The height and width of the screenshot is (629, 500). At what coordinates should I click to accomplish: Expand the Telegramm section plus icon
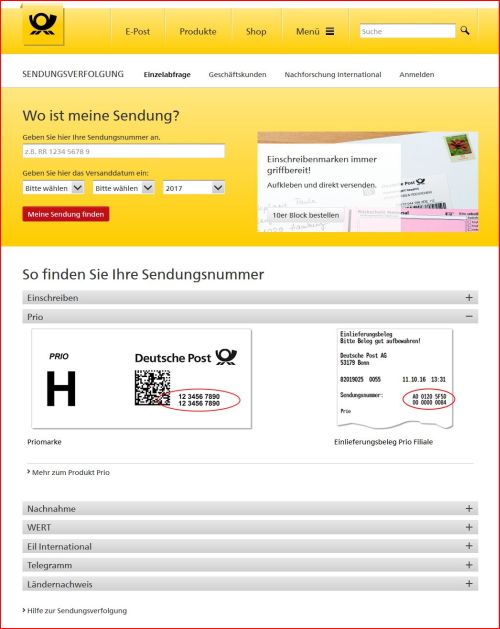pyautogui.click(x=469, y=565)
